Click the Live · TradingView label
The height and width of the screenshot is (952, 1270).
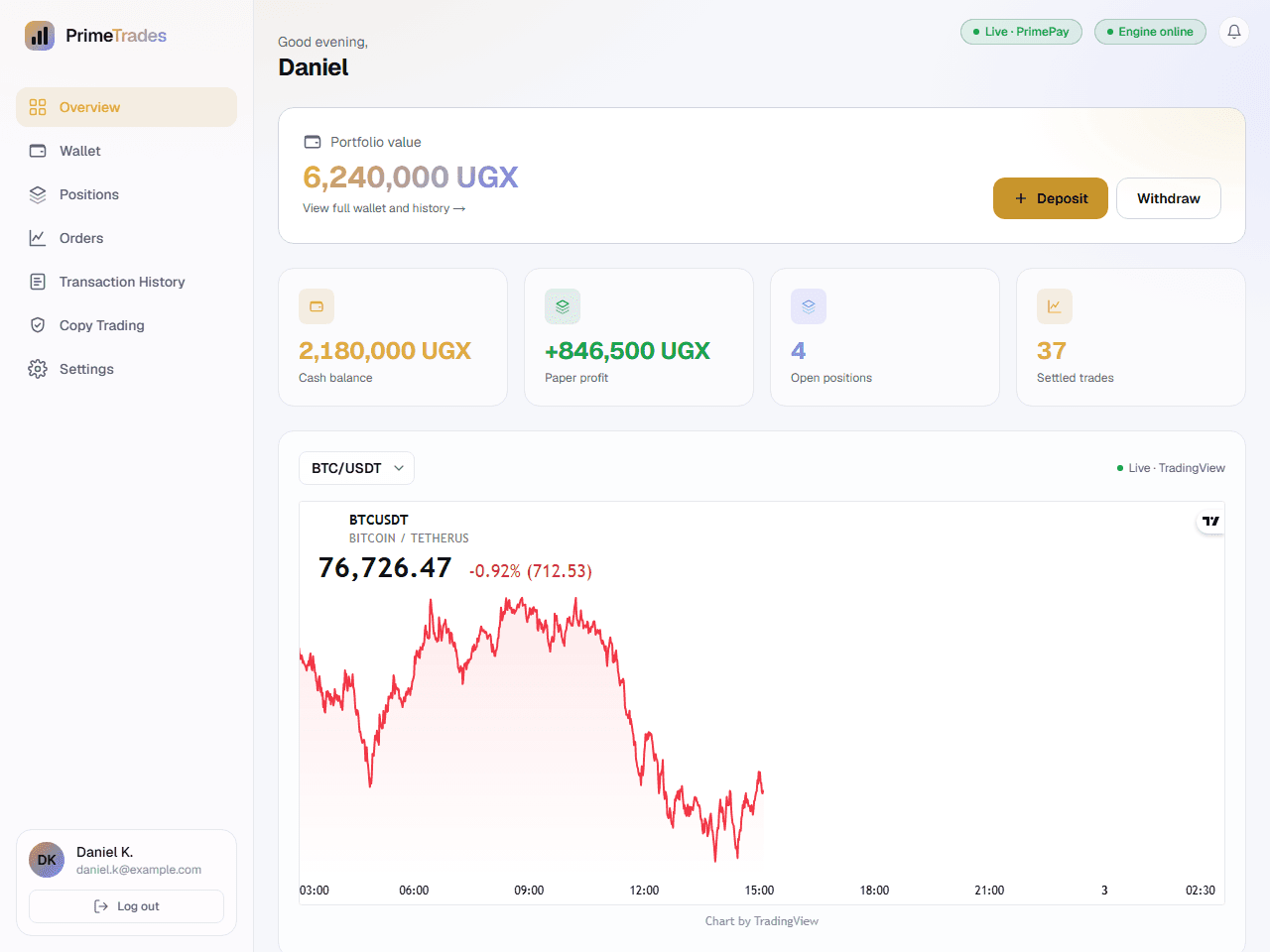tap(1171, 468)
